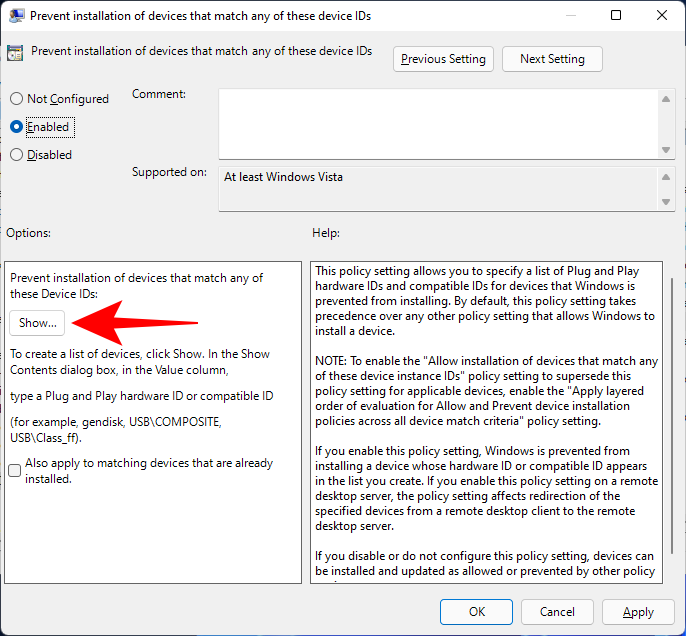Viewport: 686px width, 636px height.
Task: Click the policy setting icon beside the heading
Action: tap(17, 52)
